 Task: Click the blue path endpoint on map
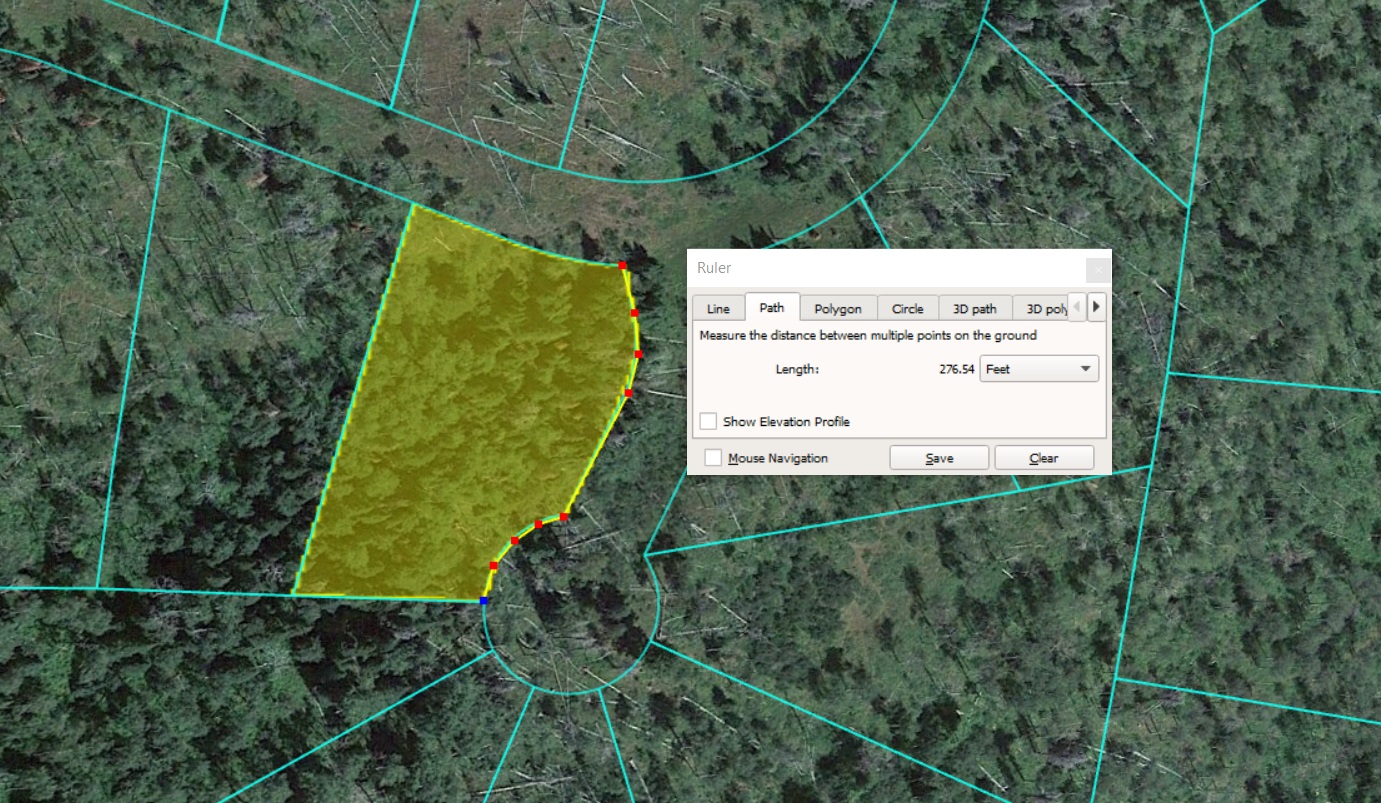484,600
